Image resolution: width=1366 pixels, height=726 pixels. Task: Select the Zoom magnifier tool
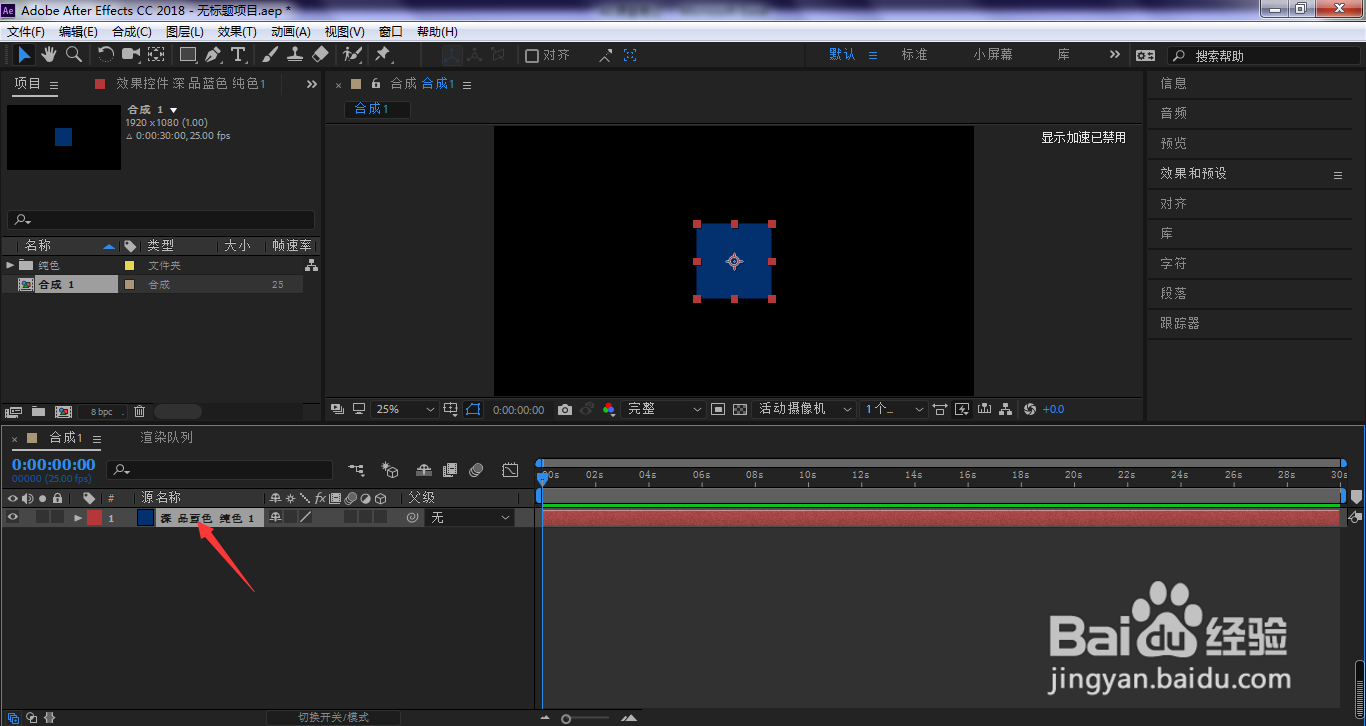click(x=74, y=55)
